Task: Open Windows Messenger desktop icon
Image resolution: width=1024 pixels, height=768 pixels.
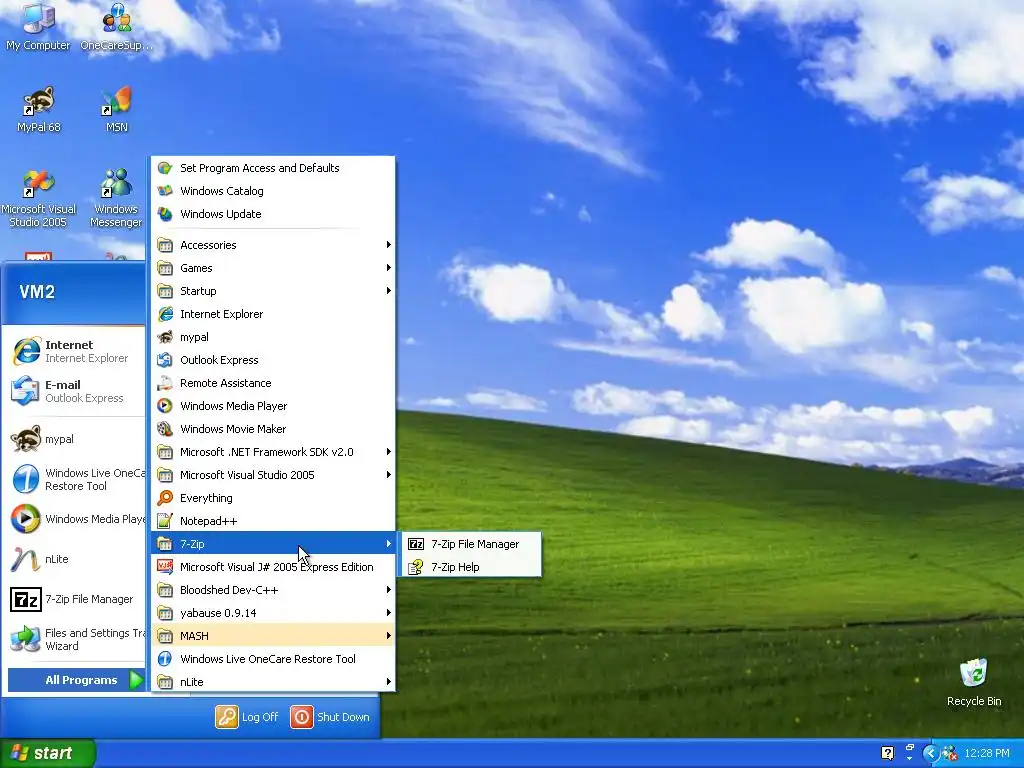Action: tap(116, 199)
